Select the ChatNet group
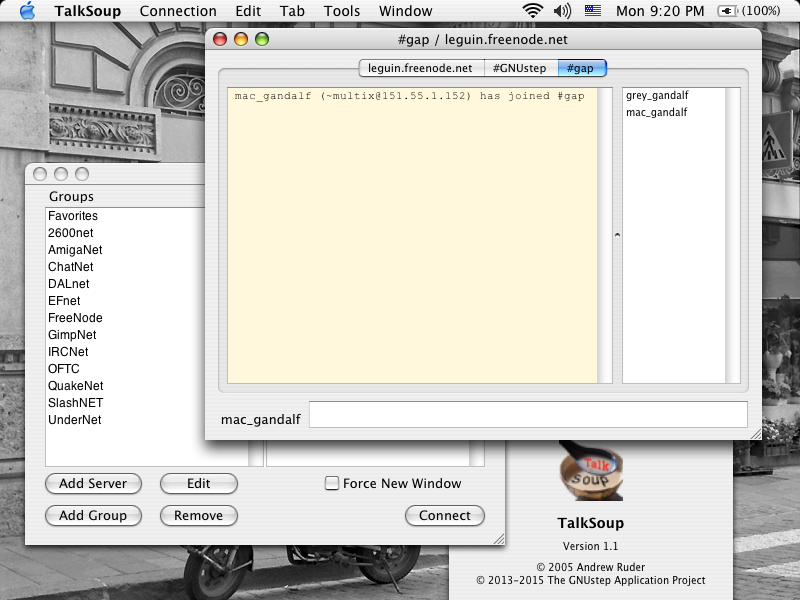Image resolution: width=800 pixels, height=600 pixels. point(124,267)
